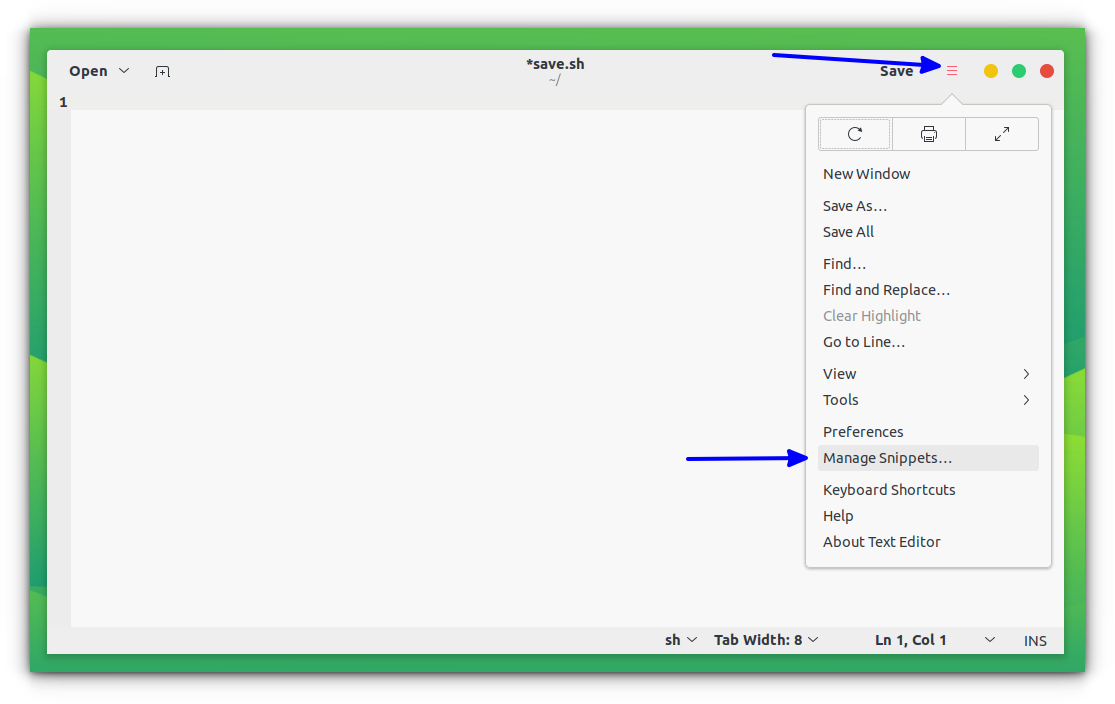Open Keyboard Shortcuts
The width and height of the screenshot is (1115, 704).
(889, 489)
